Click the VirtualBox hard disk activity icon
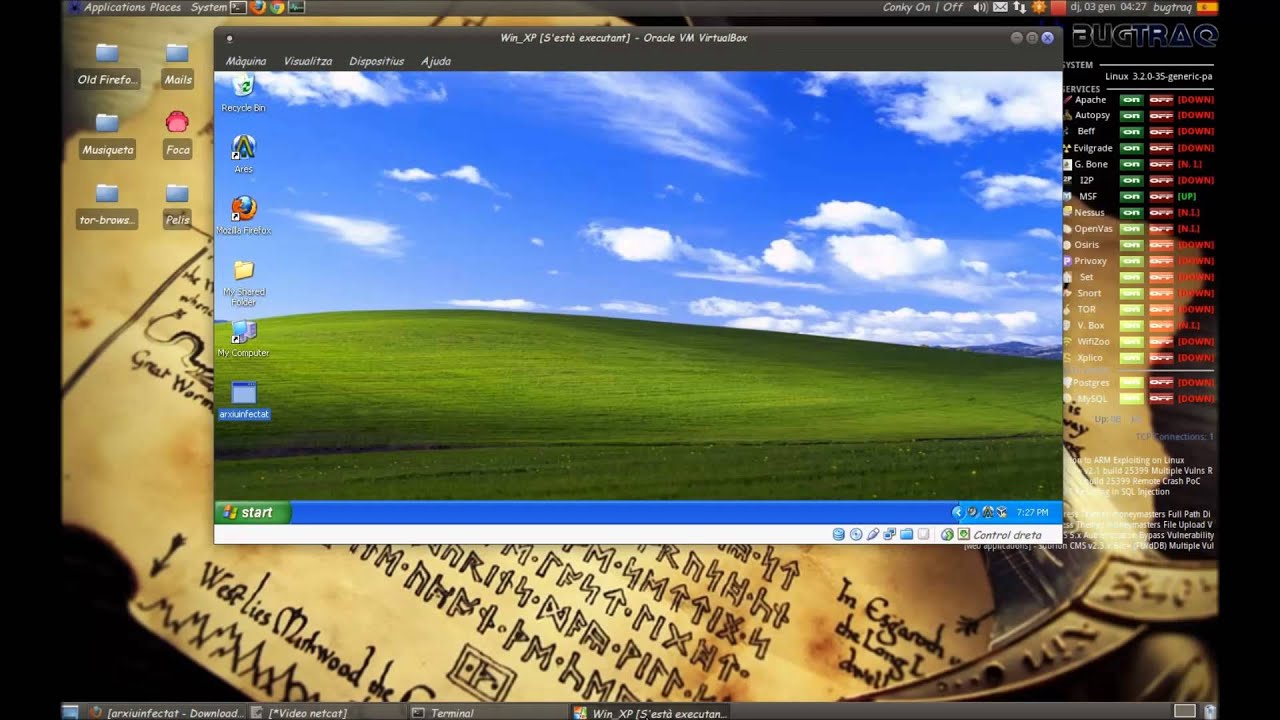The width and height of the screenshot is (1280, 720). 838,535
